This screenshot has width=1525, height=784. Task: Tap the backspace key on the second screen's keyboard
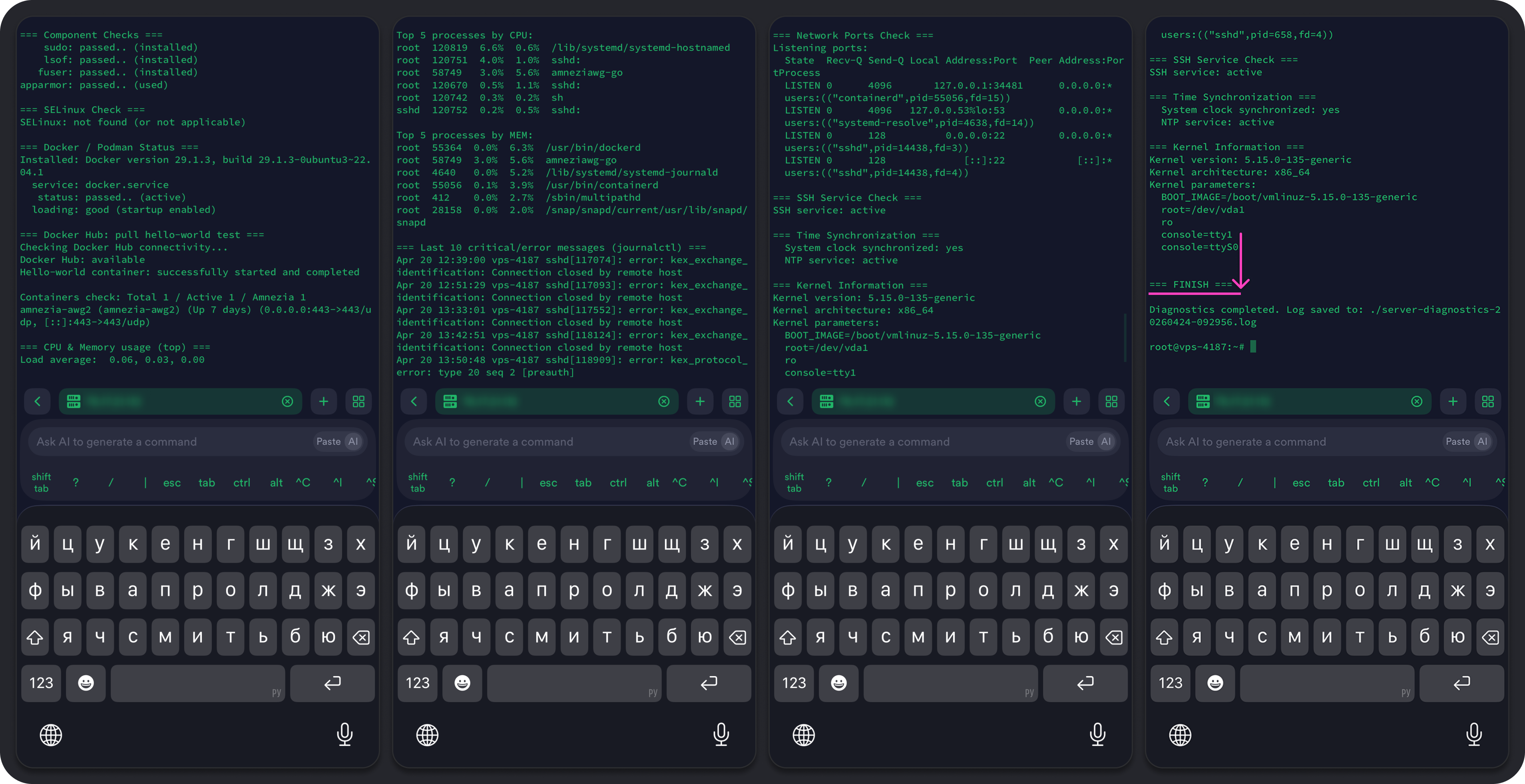[x=737, y=637]
